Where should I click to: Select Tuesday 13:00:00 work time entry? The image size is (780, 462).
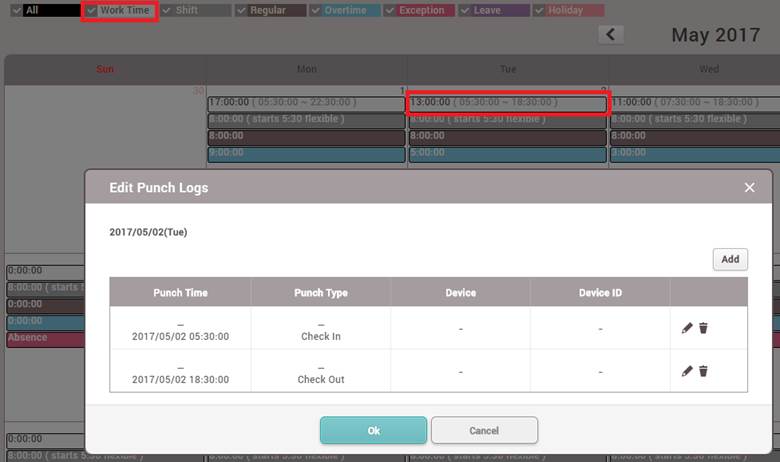[x=507, y=103]
